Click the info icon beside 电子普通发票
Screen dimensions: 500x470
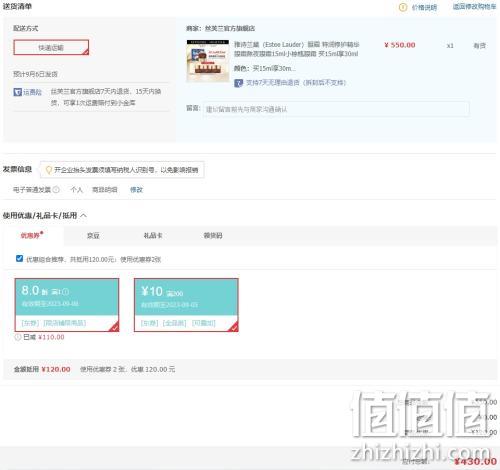56,190
